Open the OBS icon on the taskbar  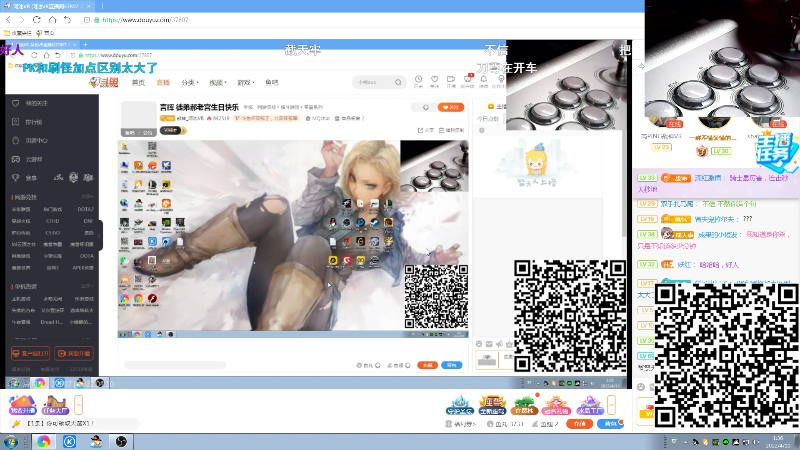click(x=121, y=442)
